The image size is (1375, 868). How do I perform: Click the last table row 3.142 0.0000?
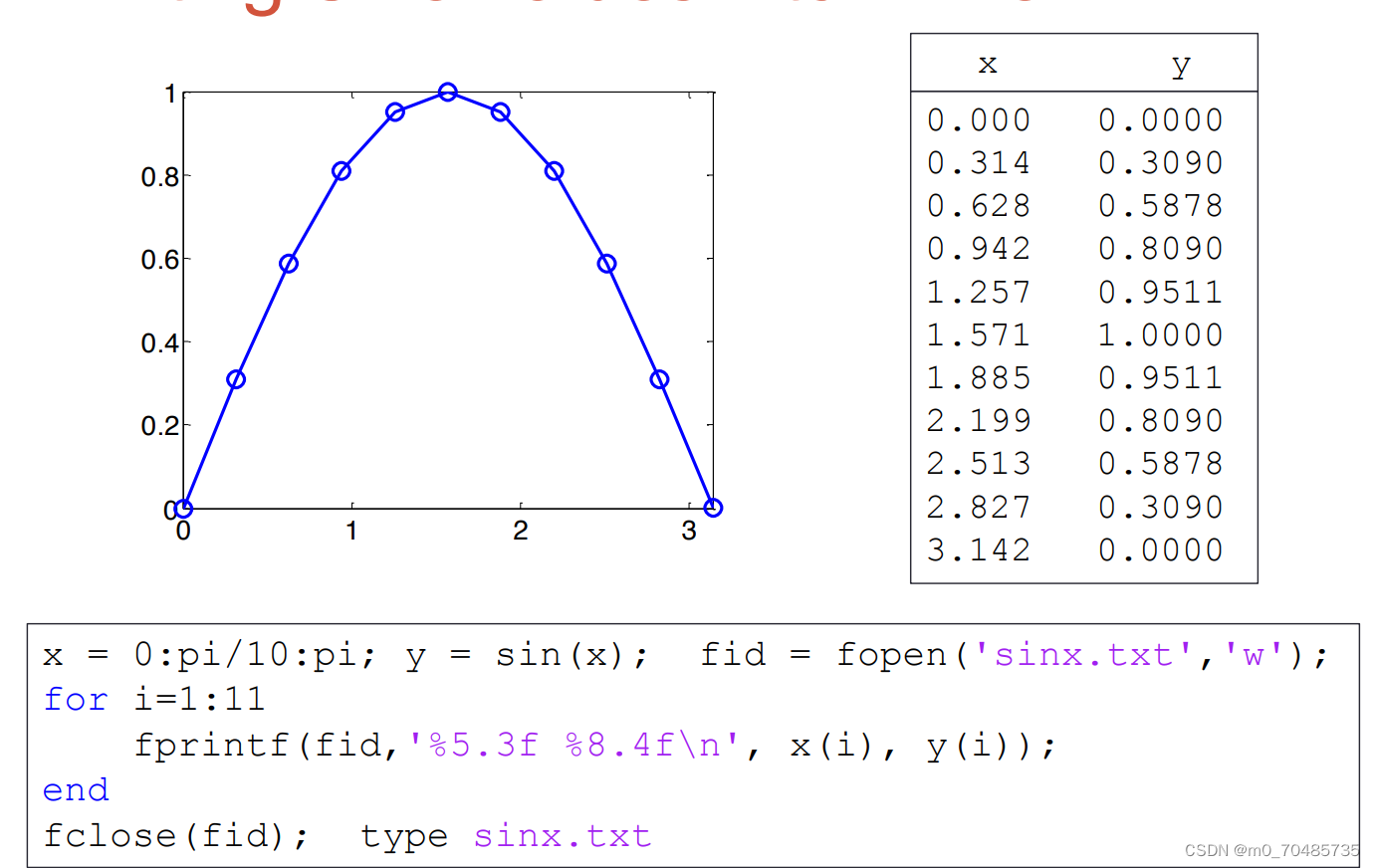1075,549
